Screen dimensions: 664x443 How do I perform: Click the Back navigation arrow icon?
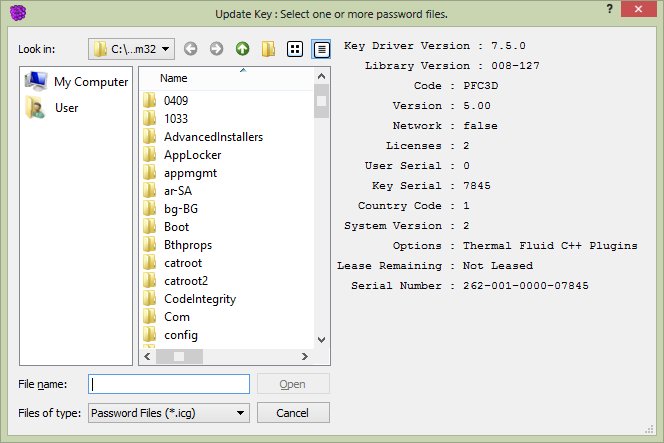pyautogui.click(x=191, y=49)
